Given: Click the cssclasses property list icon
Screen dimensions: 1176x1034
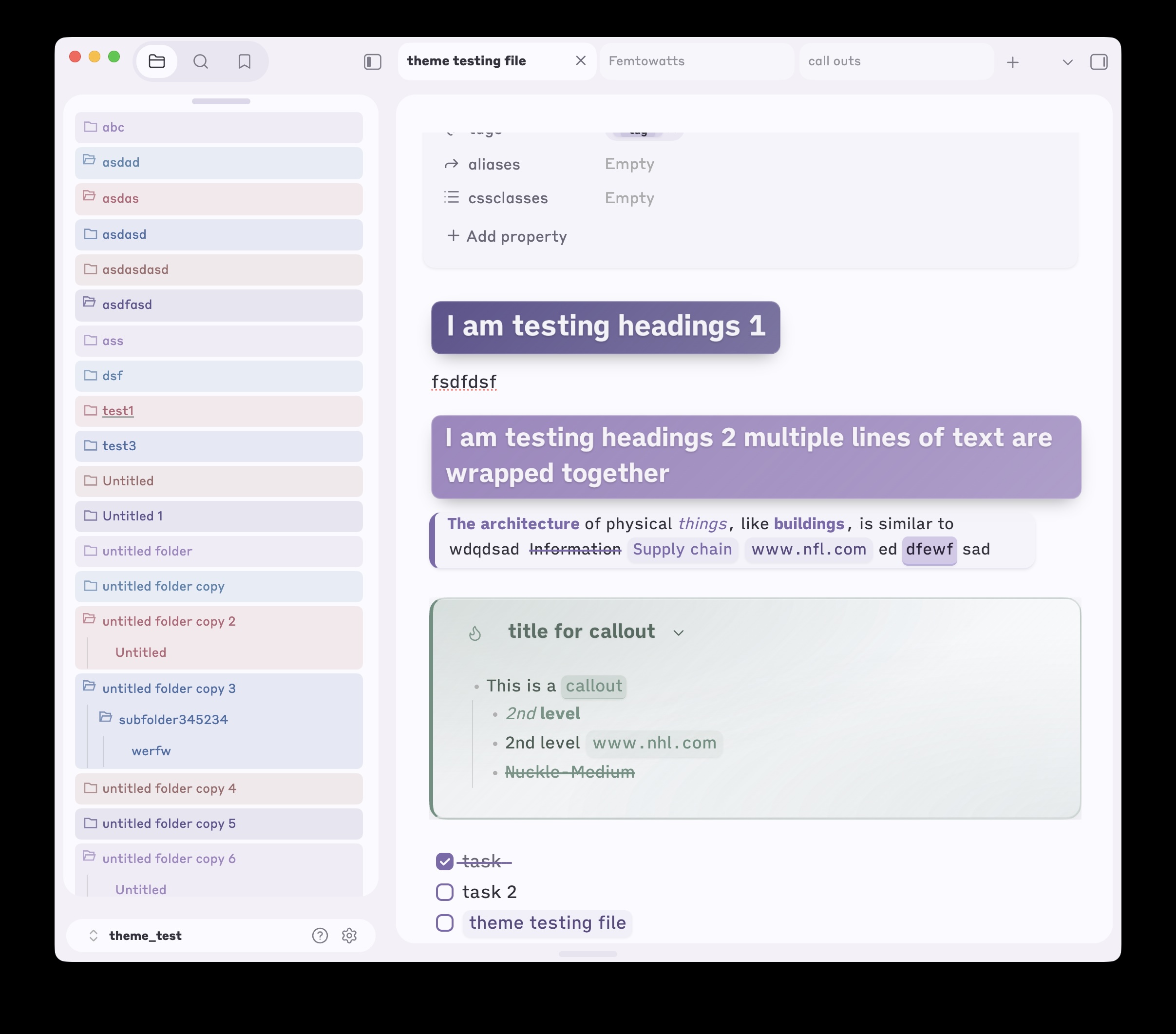Looking at the screenshot, I should (451, 197).
